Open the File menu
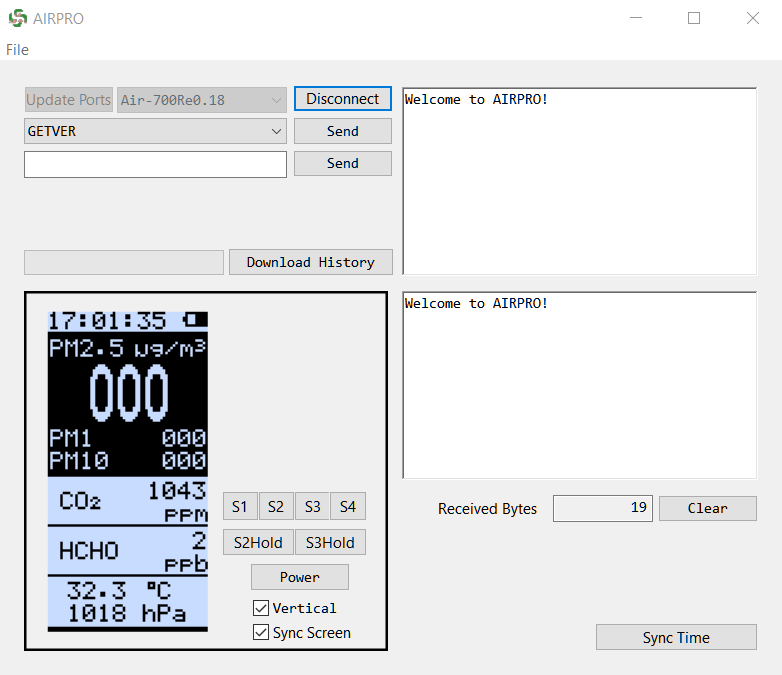The height and width of the screenshot is (675, 782). (x=17, y=50)
